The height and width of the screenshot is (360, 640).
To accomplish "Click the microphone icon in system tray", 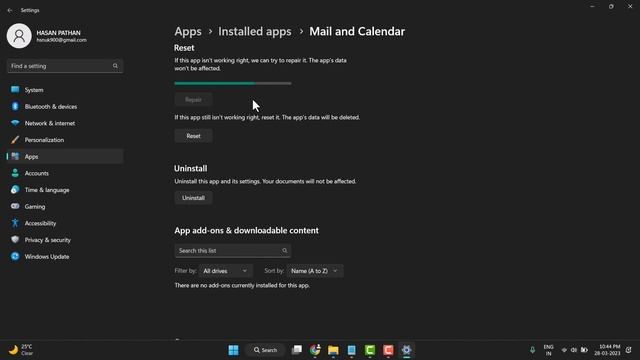I will click(532, 350).
